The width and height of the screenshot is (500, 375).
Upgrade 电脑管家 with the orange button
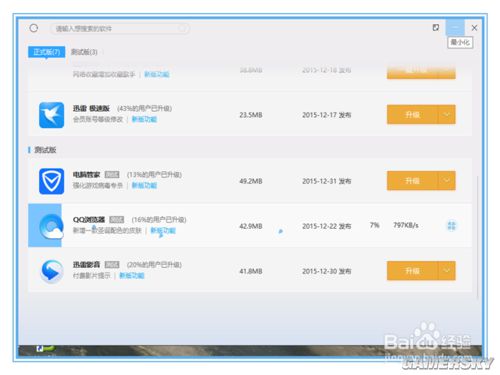coord(412,181)
